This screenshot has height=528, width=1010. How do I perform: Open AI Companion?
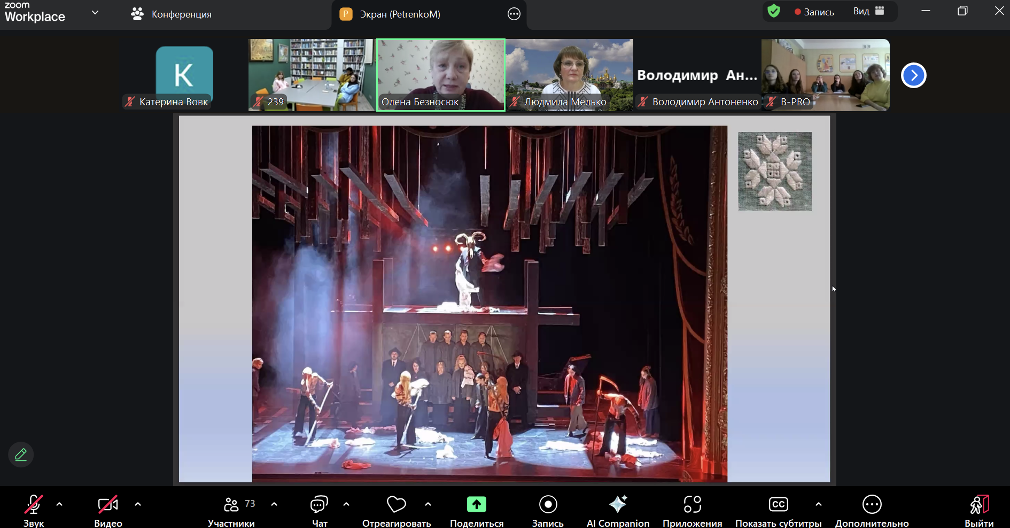(617, 505)
